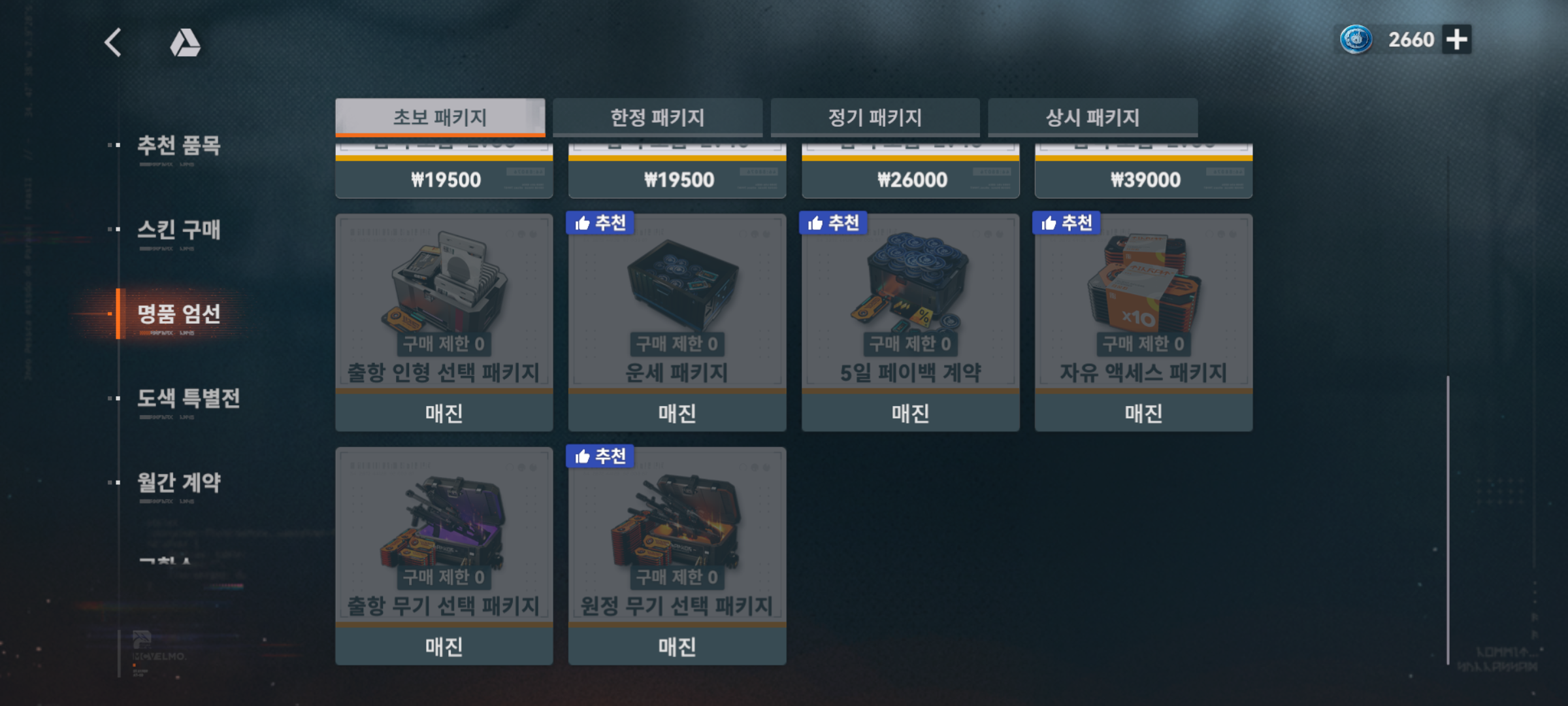This screenshot has height=706, width=1568.
Task: Go back with the left arrow icon
Action: (113, 42)
